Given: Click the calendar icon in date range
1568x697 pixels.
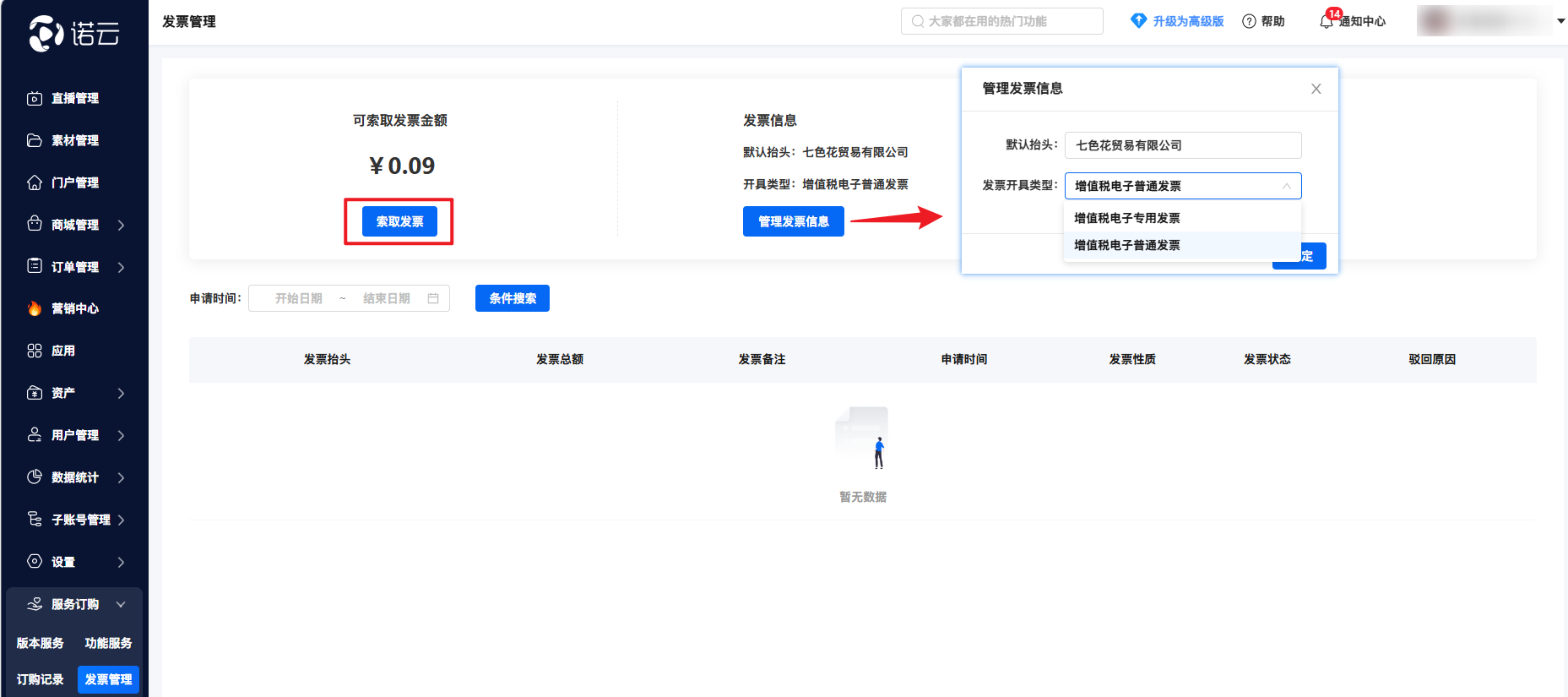Looking at the screenshot, I should pyautogui.click(x=433, y=298).
